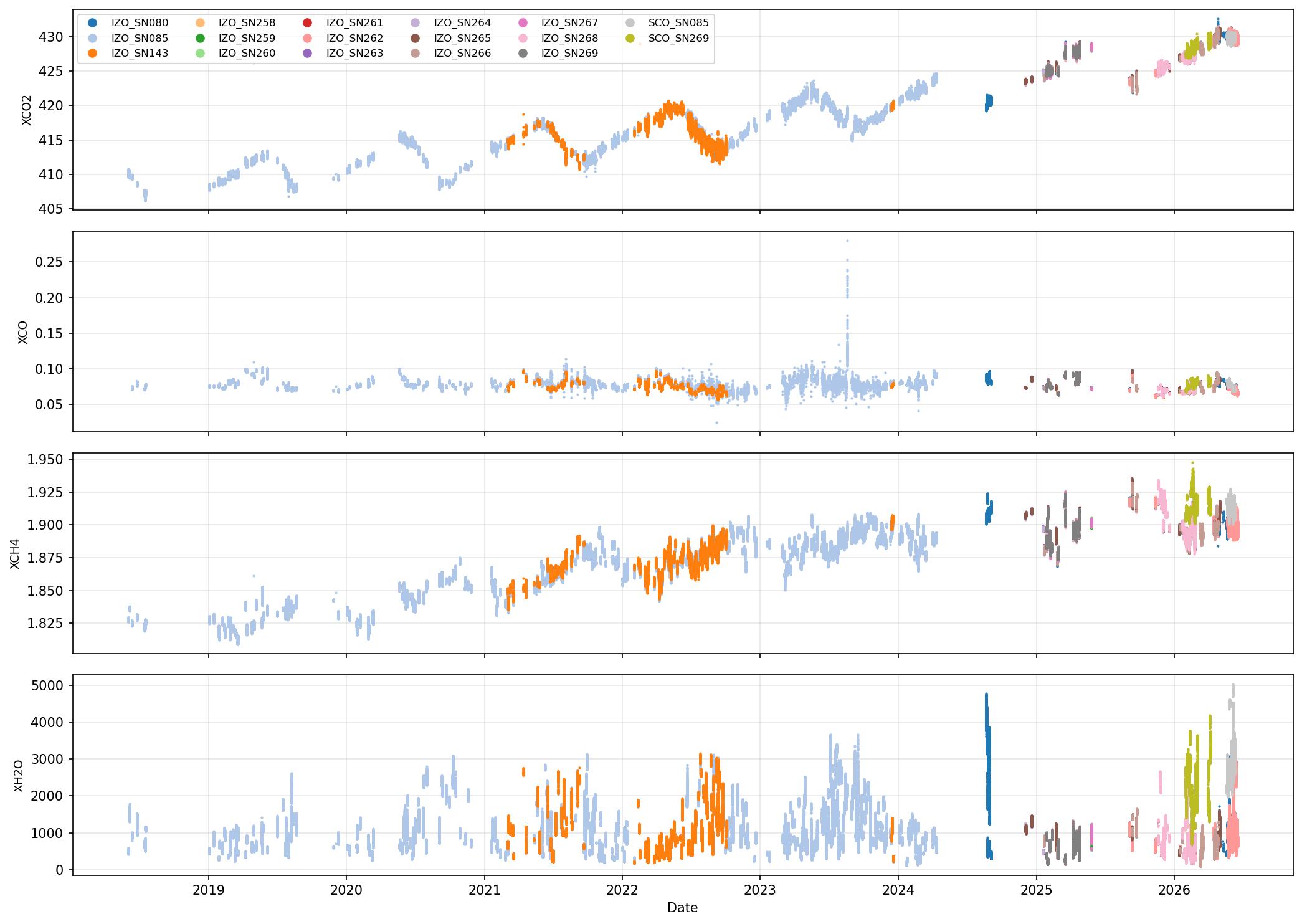Click the IZO_SN259 green legend marker

200,38
